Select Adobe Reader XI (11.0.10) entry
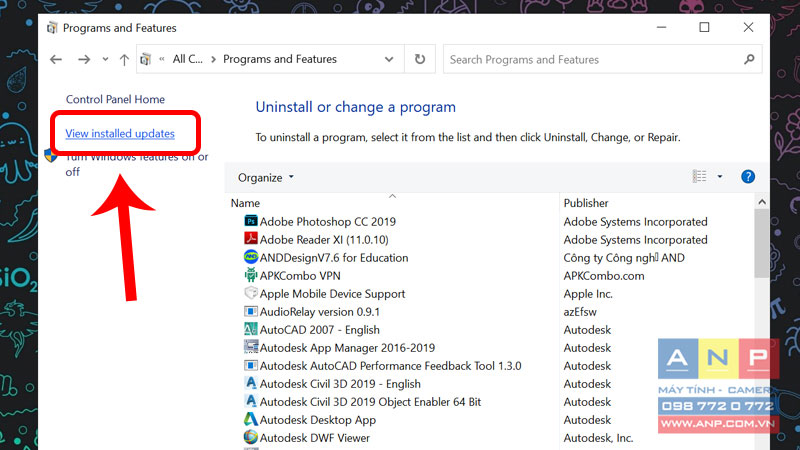Image resolution: width=800 pixels, height=450 pixels. [324, 239]
